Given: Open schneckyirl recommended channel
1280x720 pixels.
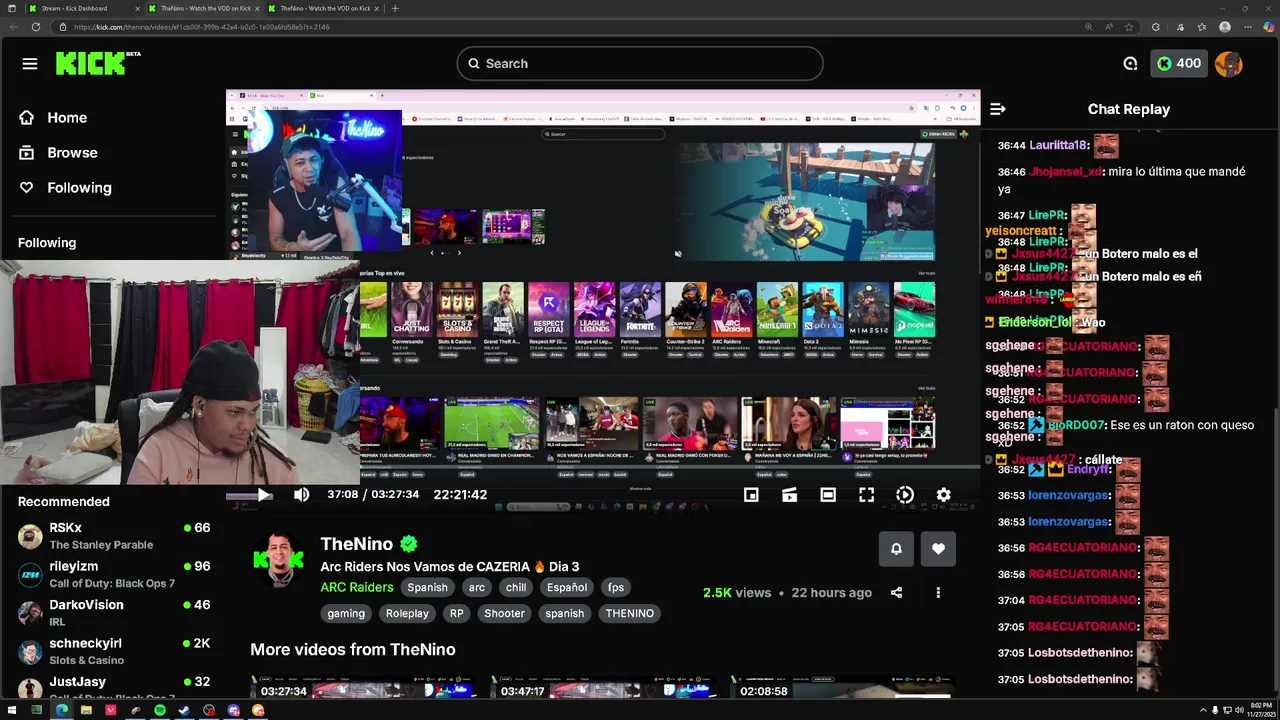Looking at the screenshot, I should click(x=114, y=651).
